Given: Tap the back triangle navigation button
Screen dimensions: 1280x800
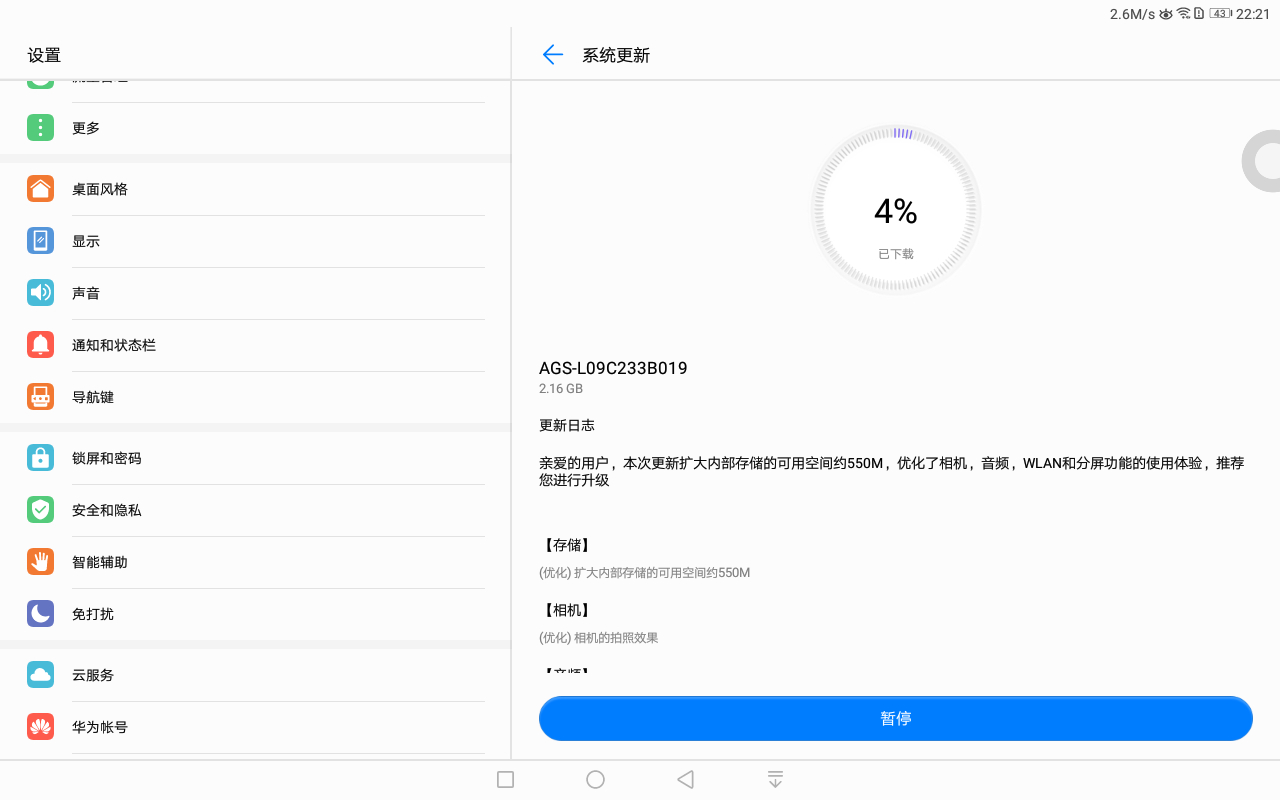Looking at the screenshot, I should coord(685,779).
